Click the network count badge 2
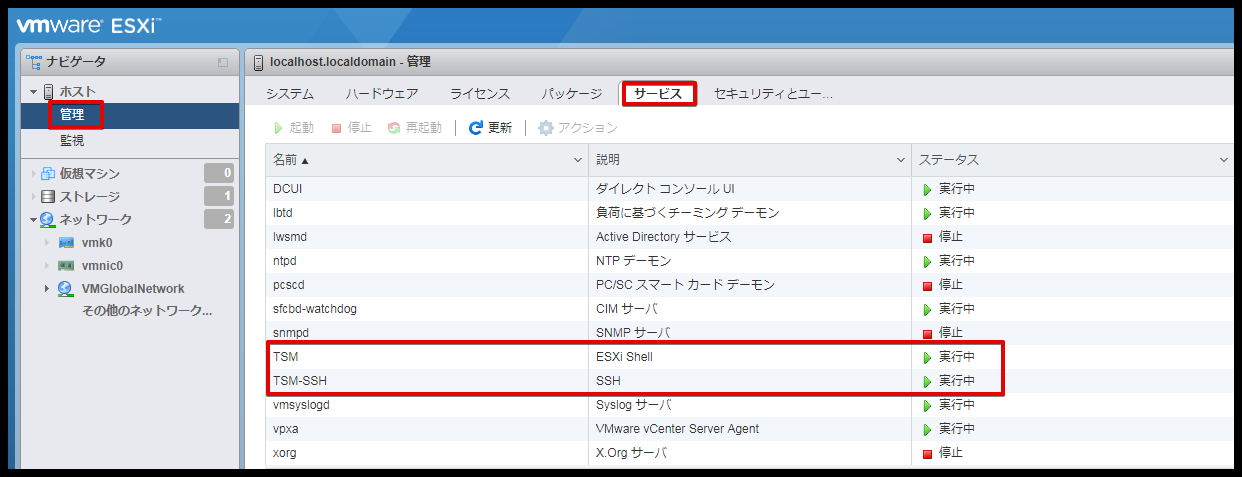 [219, 219]
